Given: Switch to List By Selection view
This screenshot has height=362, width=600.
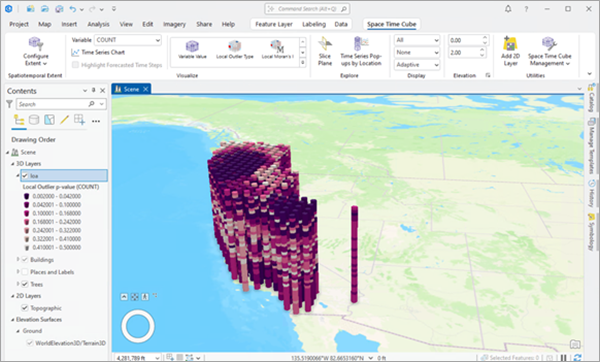Looking at the screenshot, I should point(49,120).
